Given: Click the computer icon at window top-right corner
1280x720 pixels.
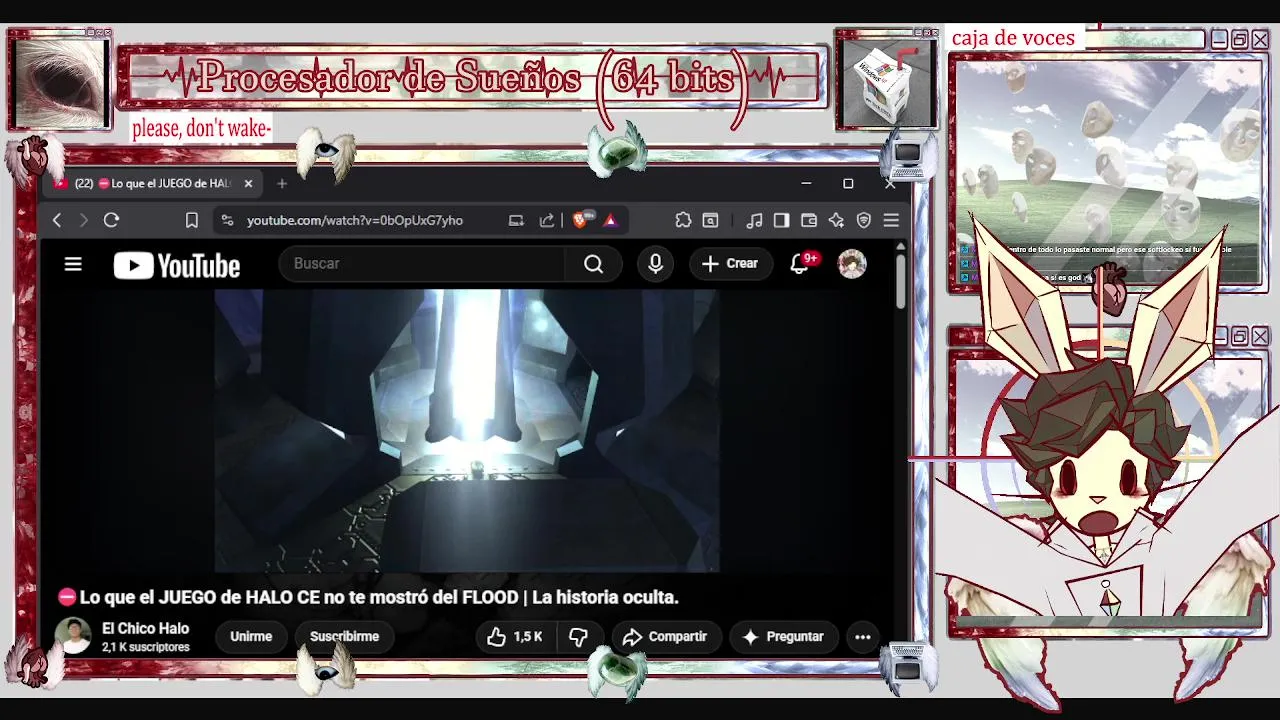Looking at the screenshot, I should tap(907, 158).
